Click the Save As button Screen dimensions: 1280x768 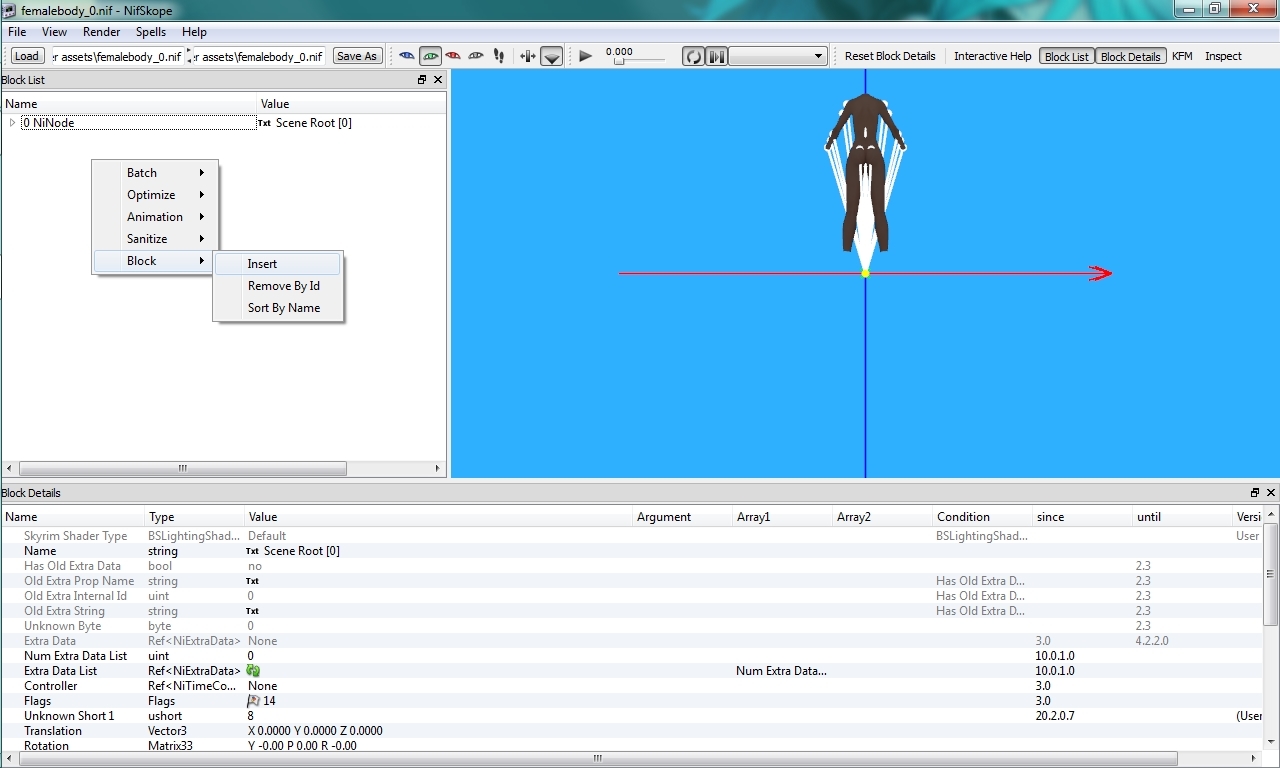(357, 56)
